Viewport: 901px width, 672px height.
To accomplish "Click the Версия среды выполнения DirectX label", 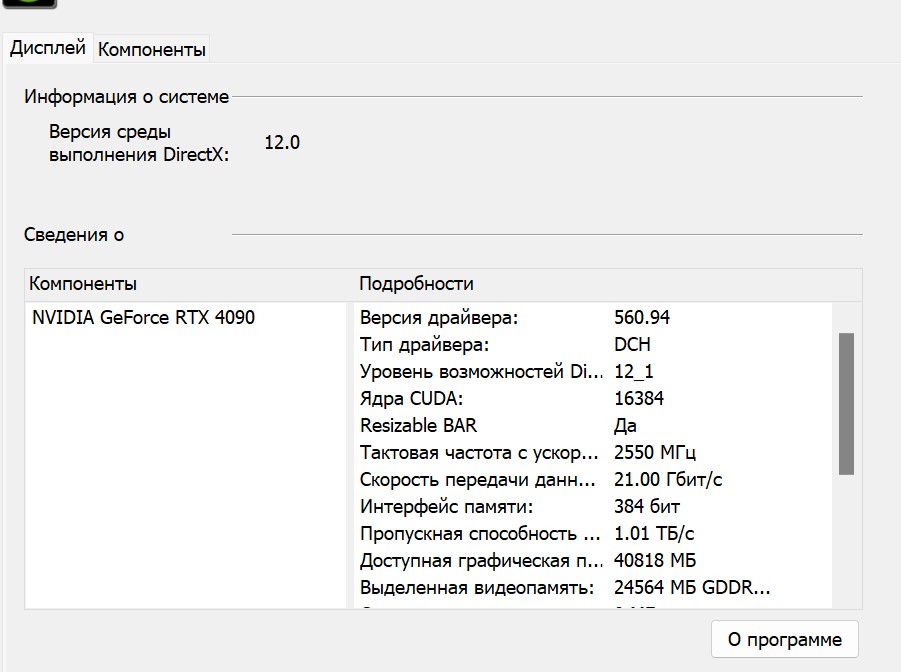I will click(139, 143).
